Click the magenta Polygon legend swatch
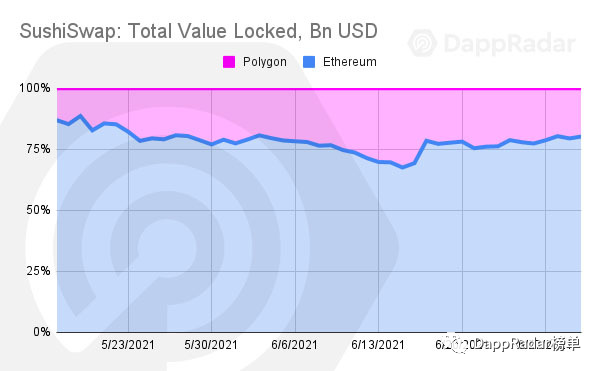The height and width of the screenshot is (371, 600). tap(229, 62)
